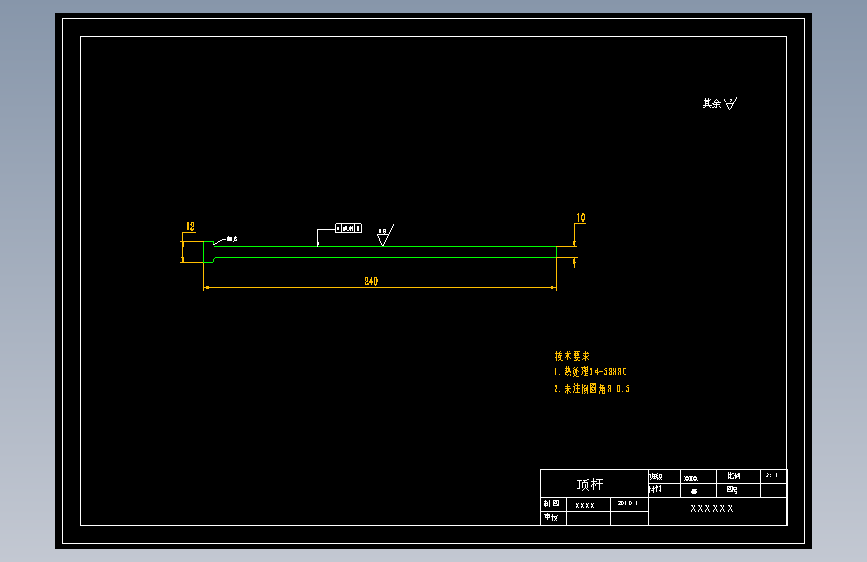Click the 比例 label in title block
Screen dimensions: 867x562
click(734, 476)
